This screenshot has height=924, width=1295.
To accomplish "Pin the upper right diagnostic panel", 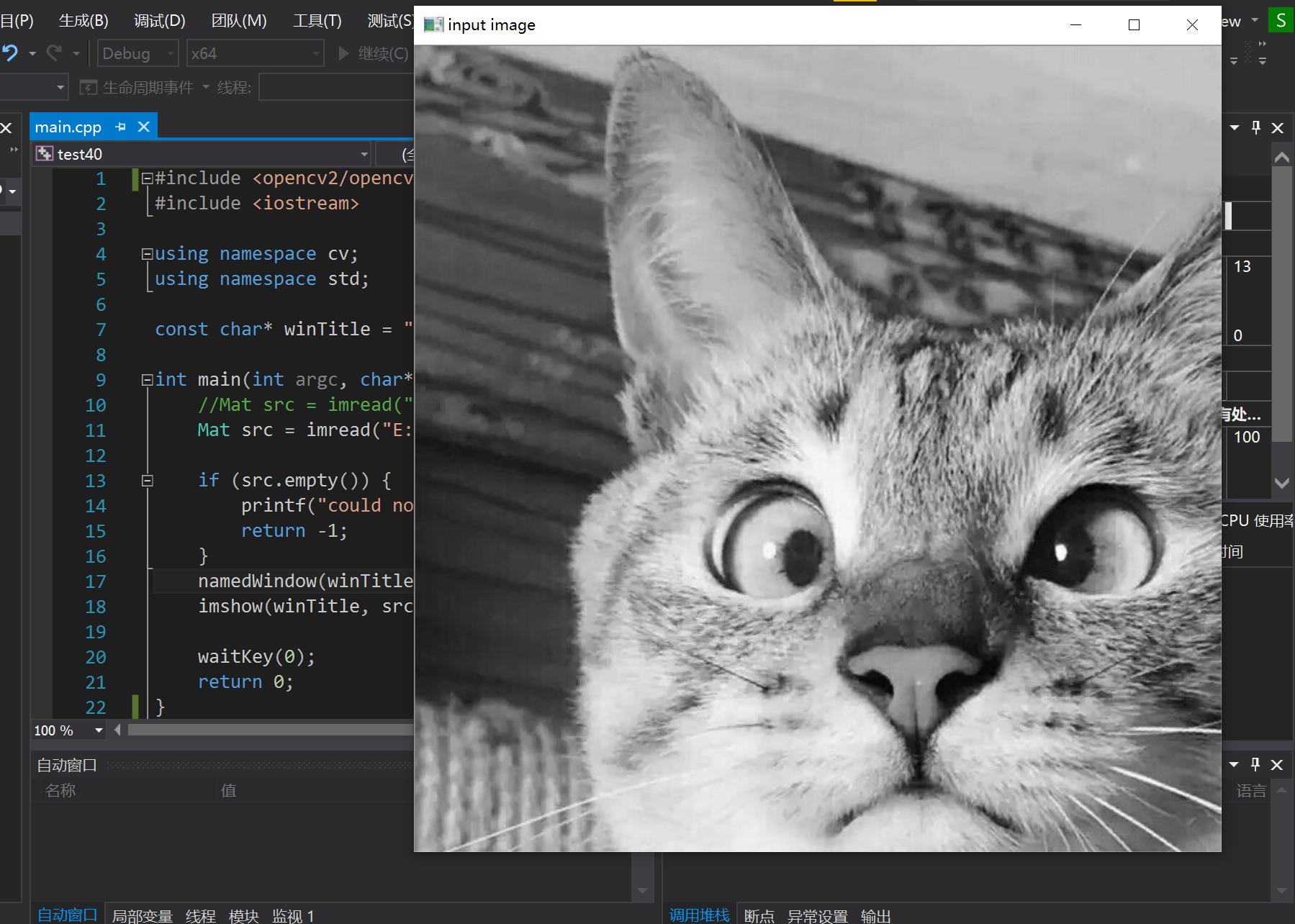I will click(x=1256, y=127).
